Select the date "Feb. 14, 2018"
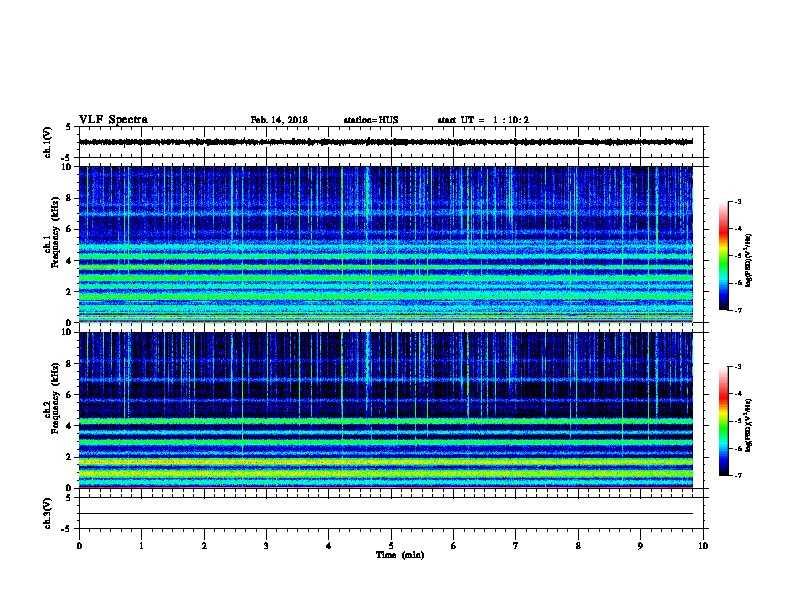This screenshot has height=612, width=792. pos(279,120)
